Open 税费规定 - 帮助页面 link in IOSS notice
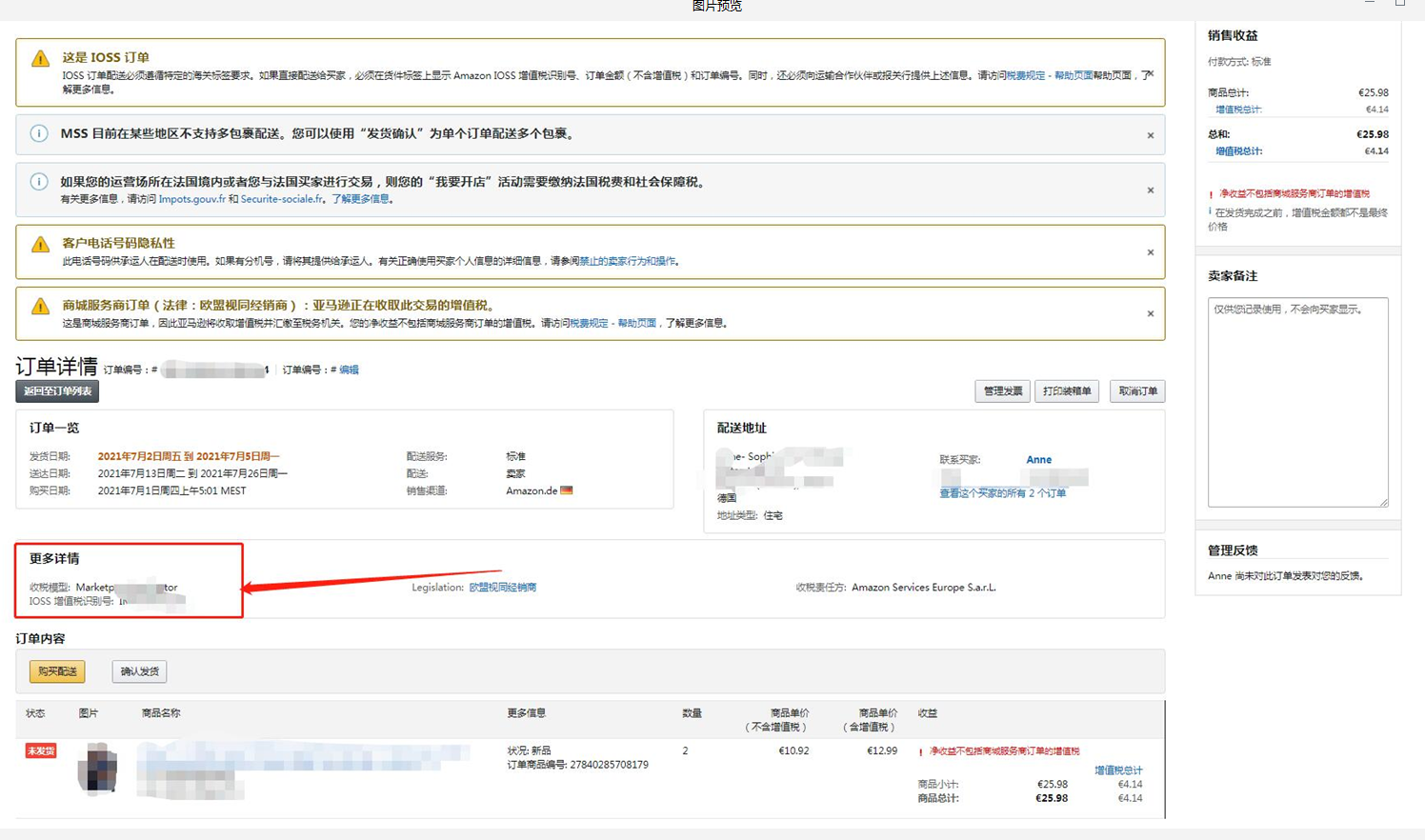The image size is (1425, 840). (1050, 75)
